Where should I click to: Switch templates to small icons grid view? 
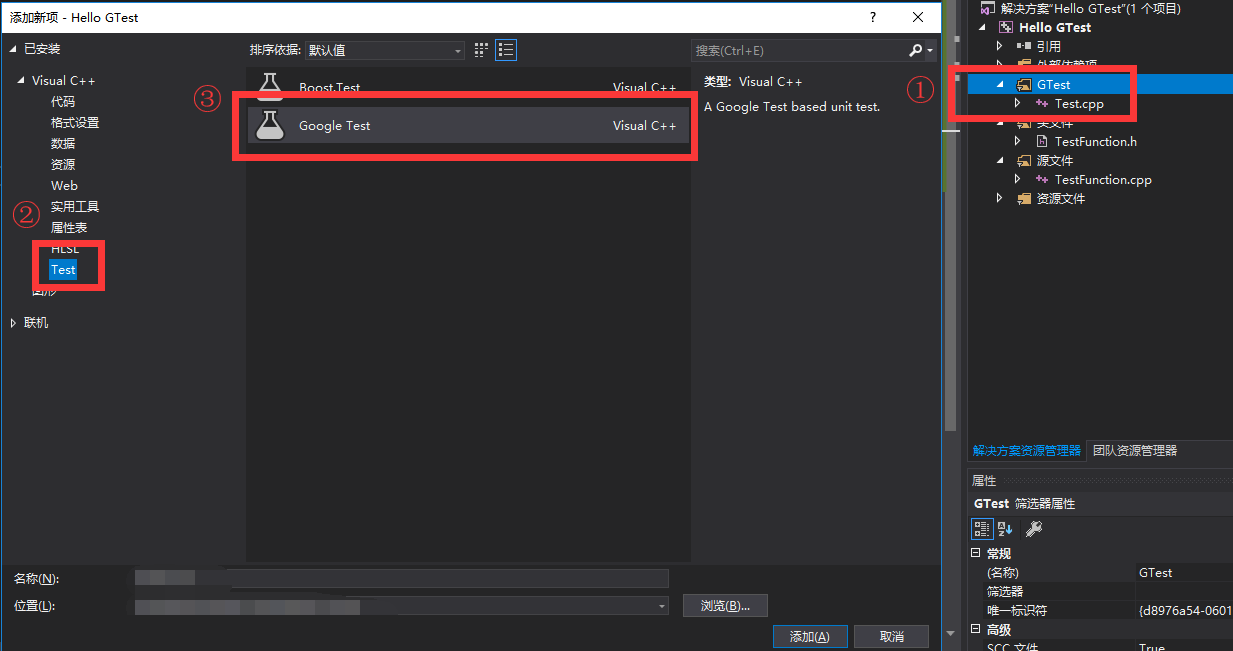pyautogui.click(x=481, y=49)
